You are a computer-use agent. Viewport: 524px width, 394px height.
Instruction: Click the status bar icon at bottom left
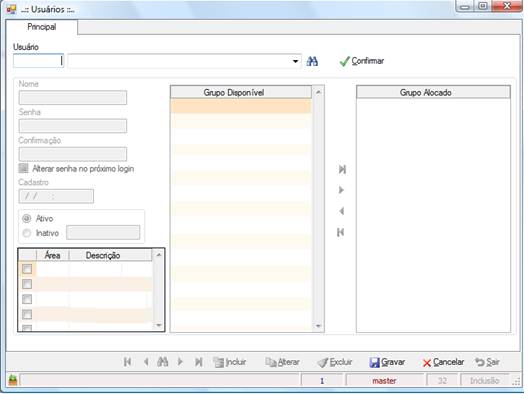pos(13,380)
